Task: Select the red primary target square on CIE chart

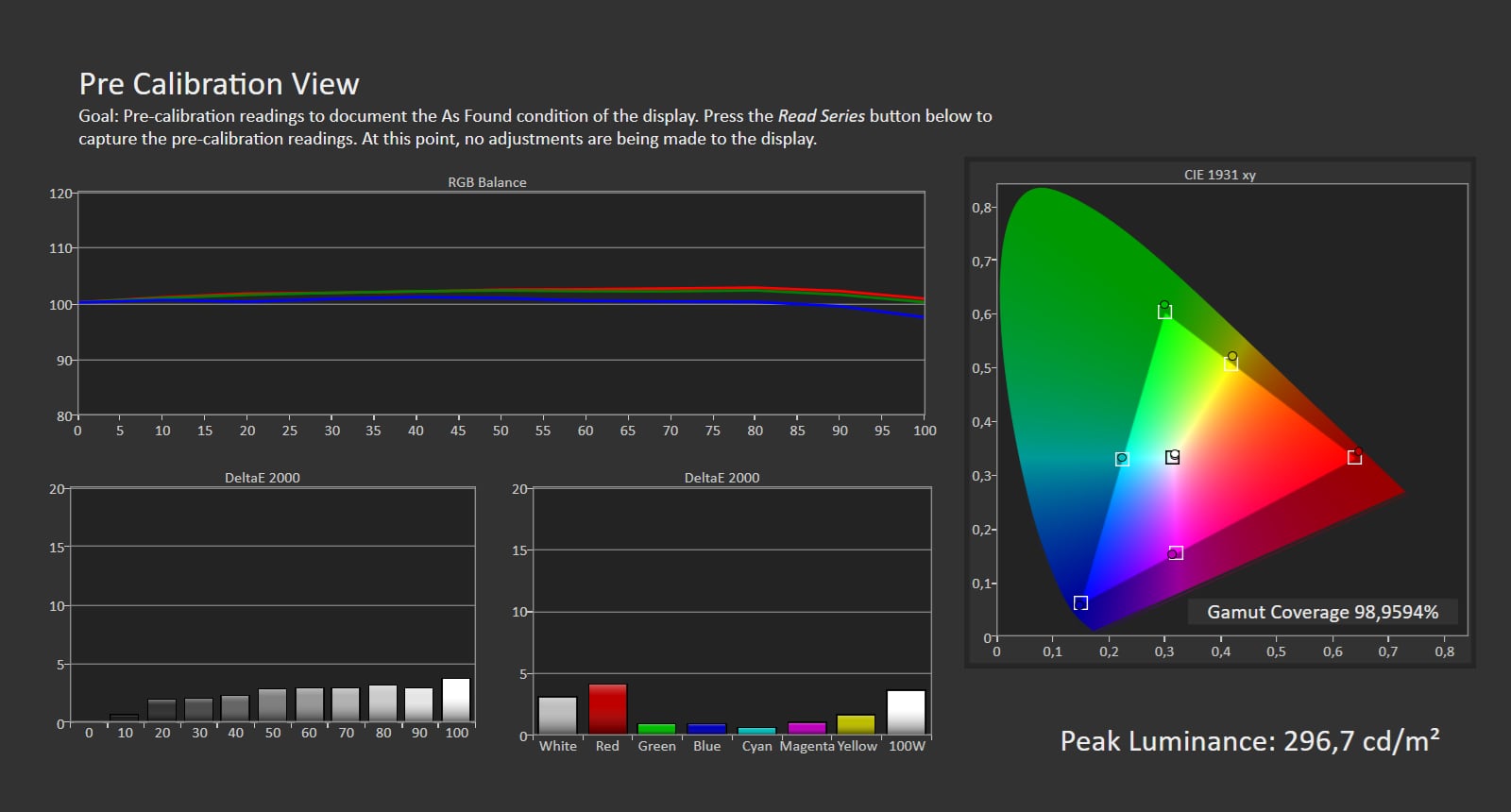Action: coord(1354,457)
